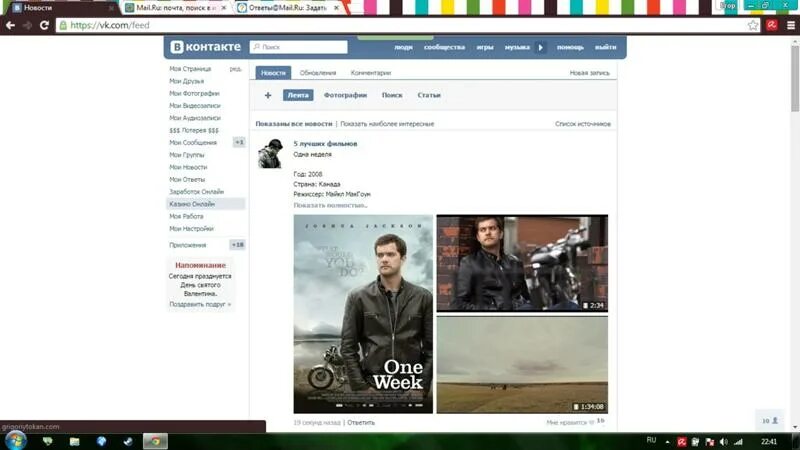Select the 'Фотографии' feed filter
This screenshot has width=800, height=450.
tap(345, 95)
